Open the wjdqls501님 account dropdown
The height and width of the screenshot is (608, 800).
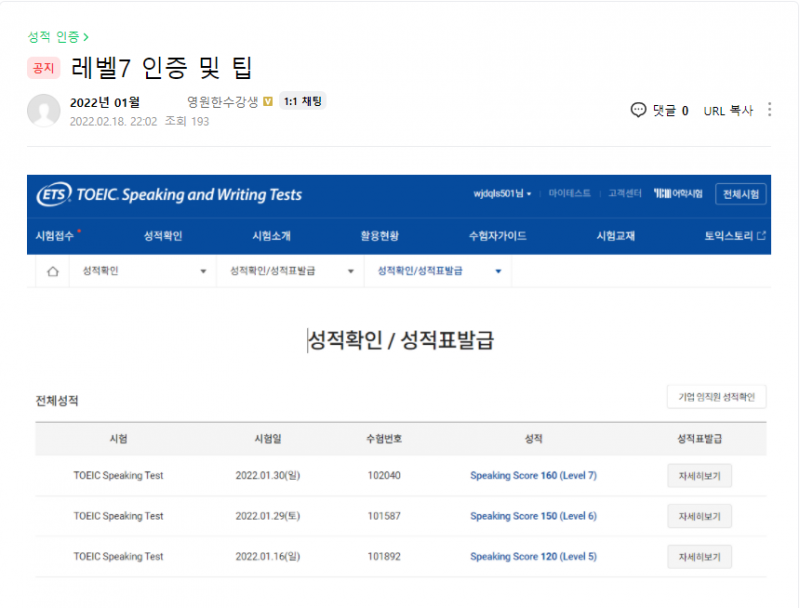click(x=502, y=194)
